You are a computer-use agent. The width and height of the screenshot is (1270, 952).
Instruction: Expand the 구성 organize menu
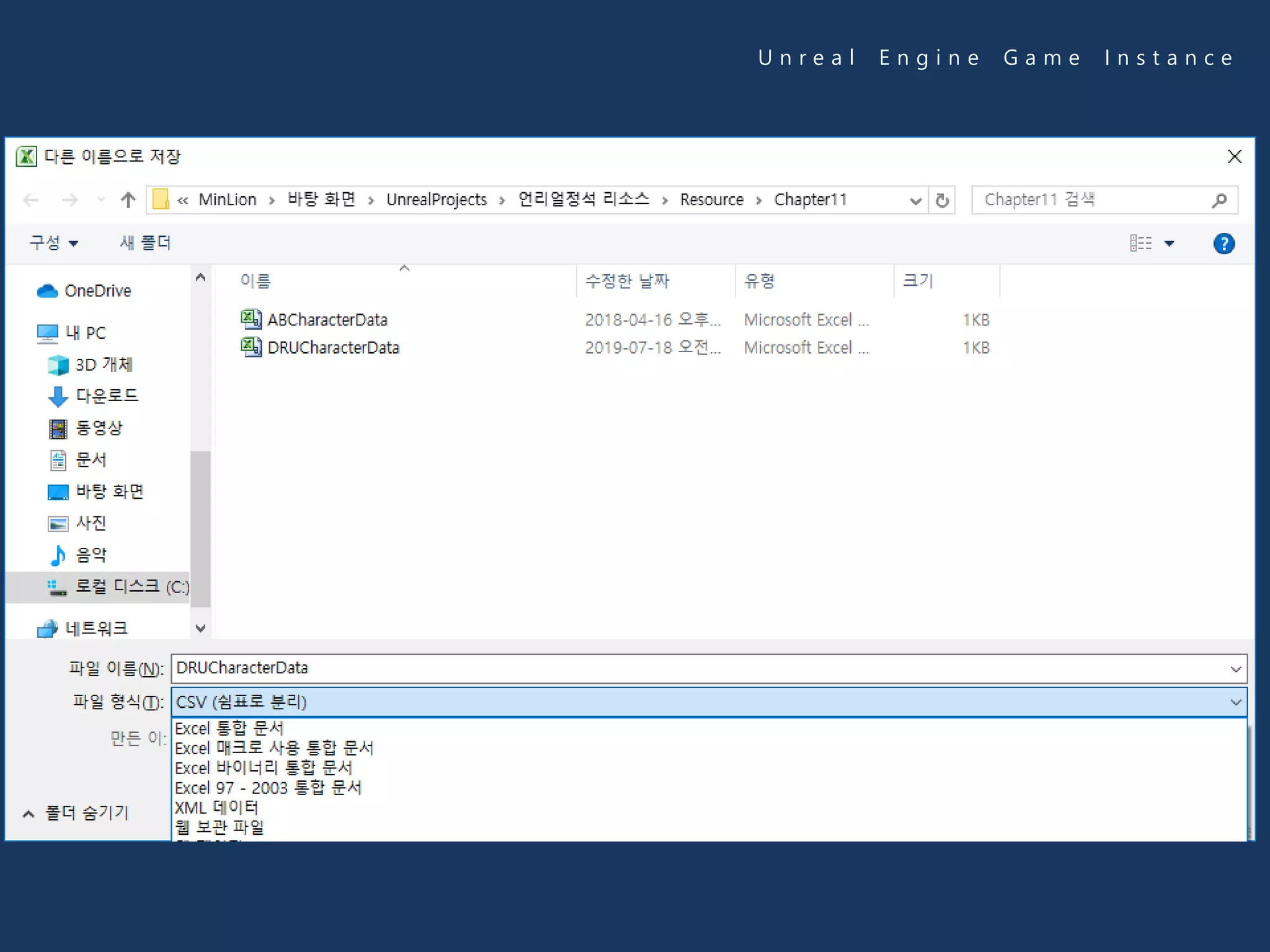pyautogui.click(x=54, y=243)
